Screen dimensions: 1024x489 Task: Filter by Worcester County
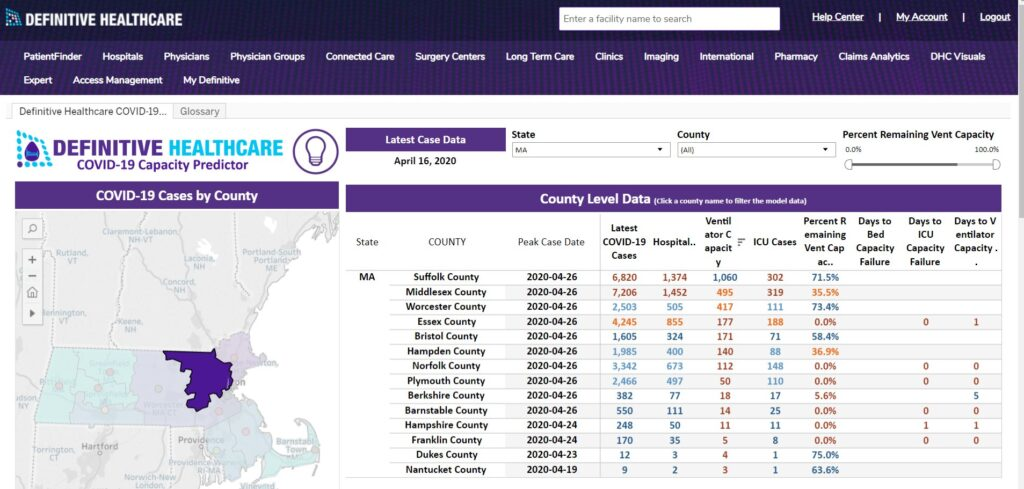tap(446, 306)
